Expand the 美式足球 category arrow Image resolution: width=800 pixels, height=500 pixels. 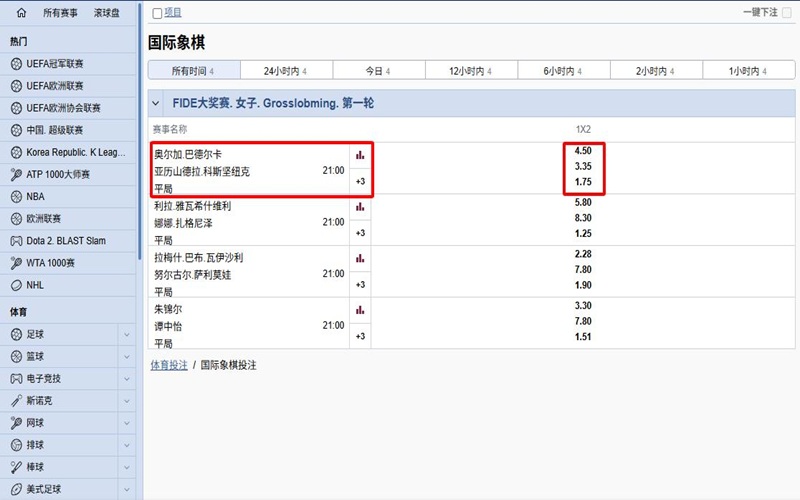coord(127,489)
